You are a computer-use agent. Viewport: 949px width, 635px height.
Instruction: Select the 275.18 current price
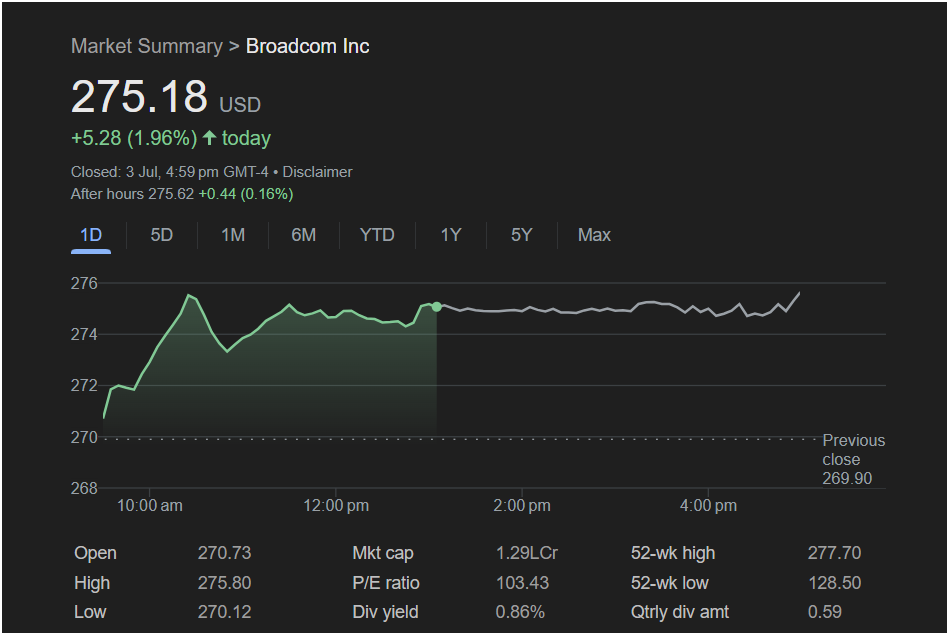pyautogui.click(x=139, y=96)
